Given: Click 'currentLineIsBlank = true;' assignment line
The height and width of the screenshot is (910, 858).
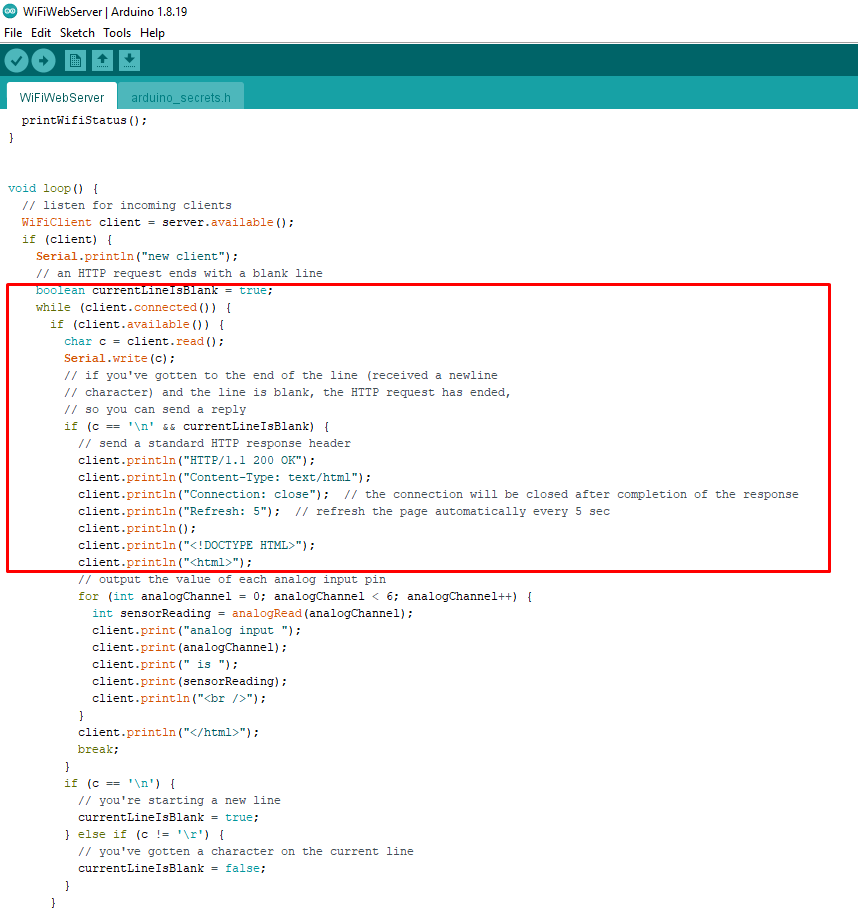Looking at the screenshot, I should click(x=169, y=817).
